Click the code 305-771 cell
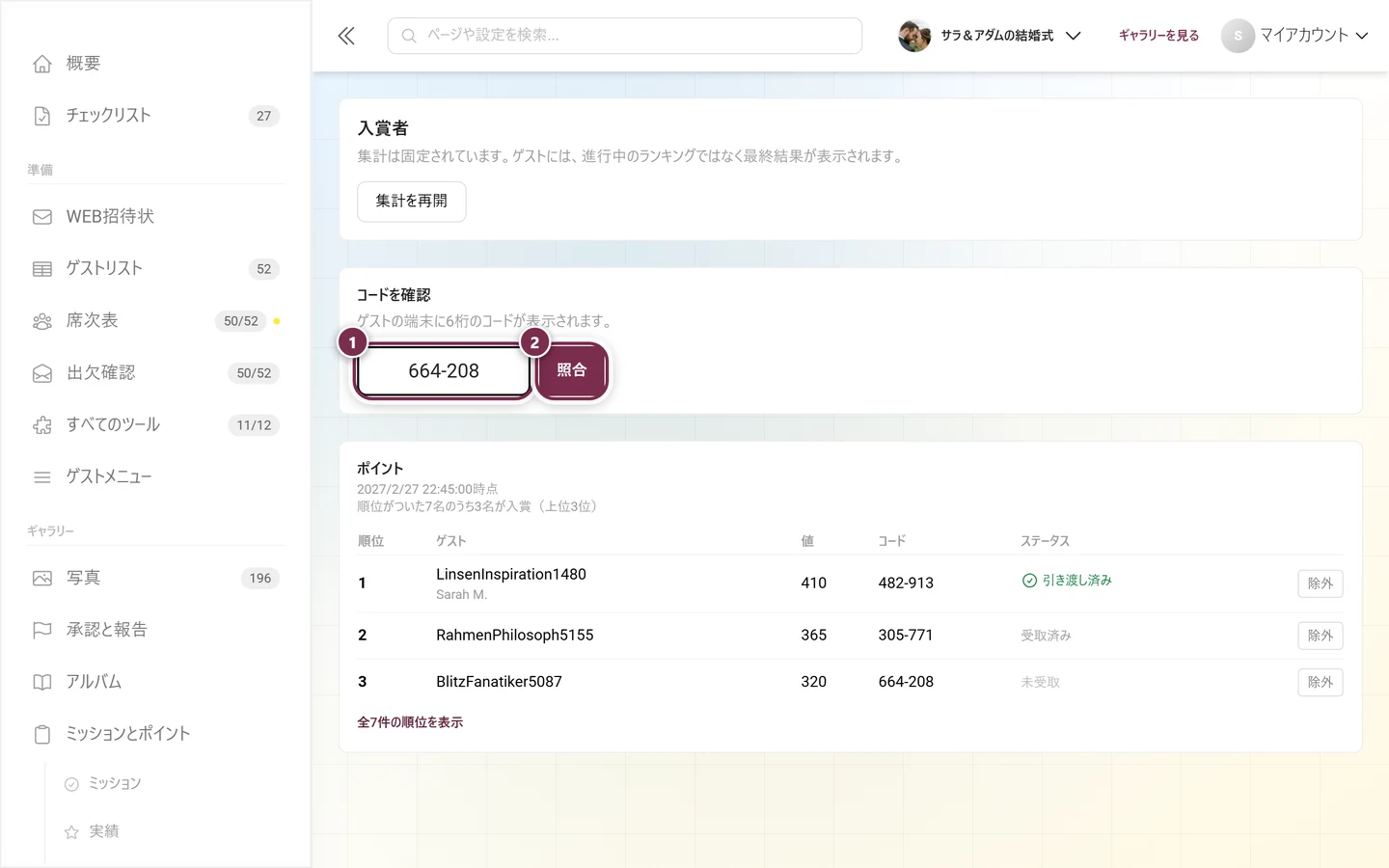The image size is (1389, 868). (906, 636)
